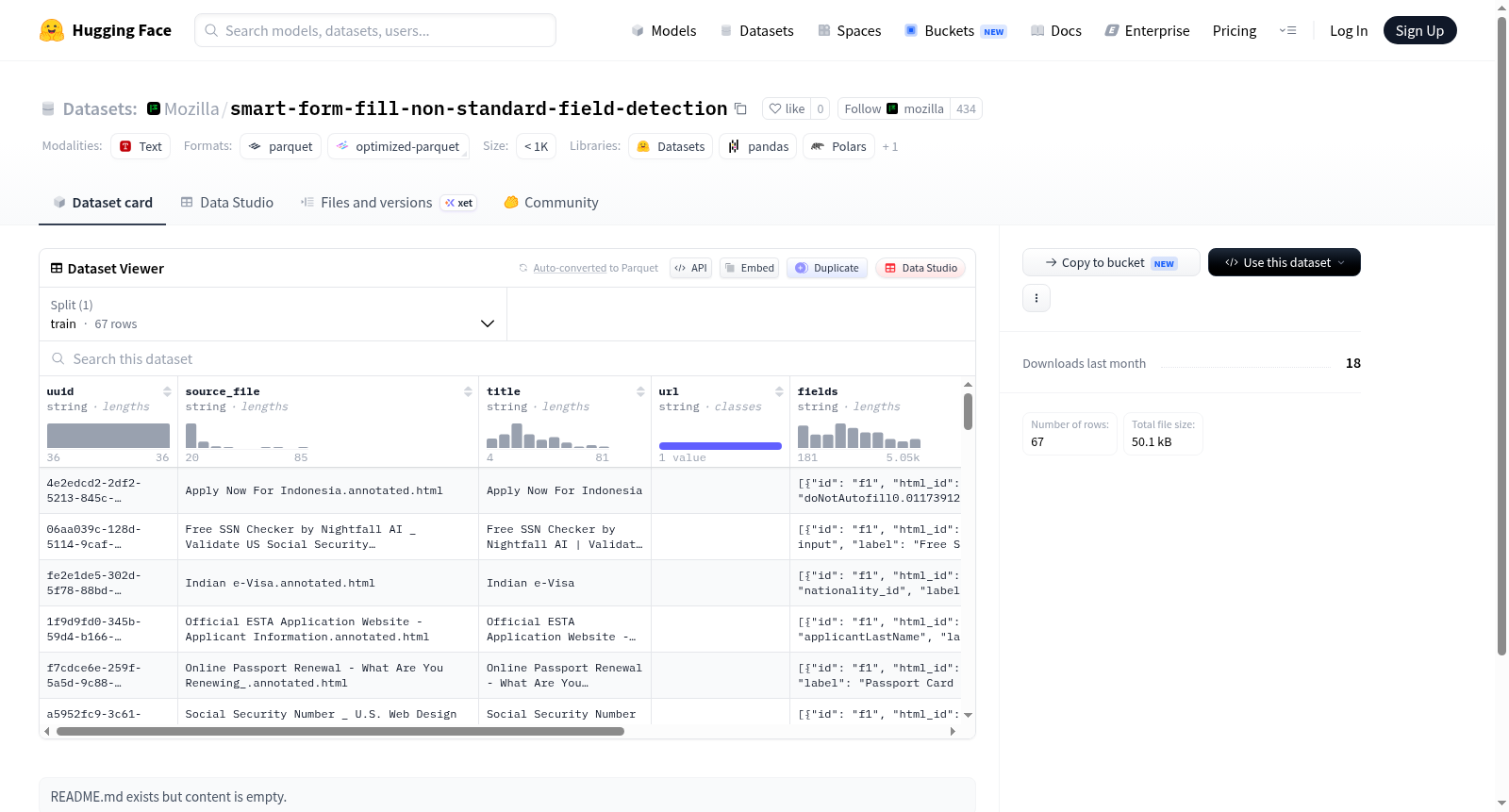Visit the Pricing page
The width and height of the screenshot is (1509, 812).
1235,30
